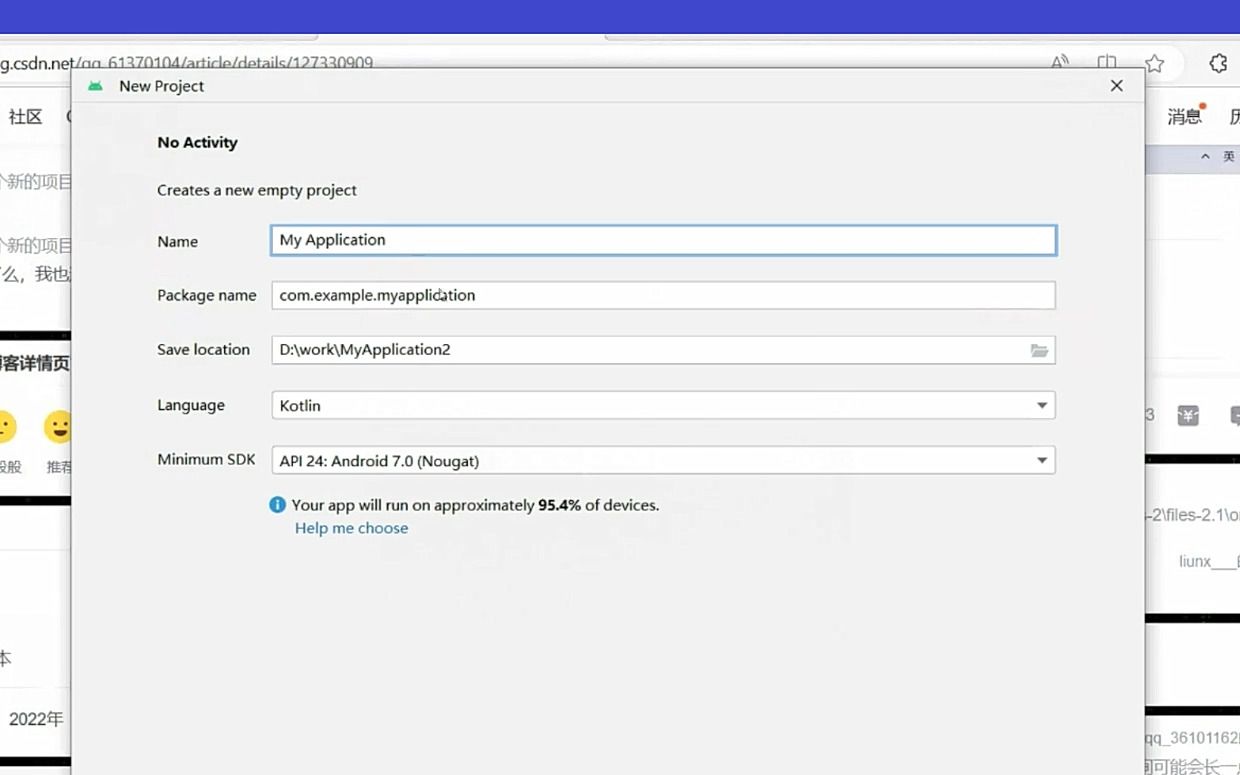Click the gear icon at the toolbar's right end

pos(1218,62)
